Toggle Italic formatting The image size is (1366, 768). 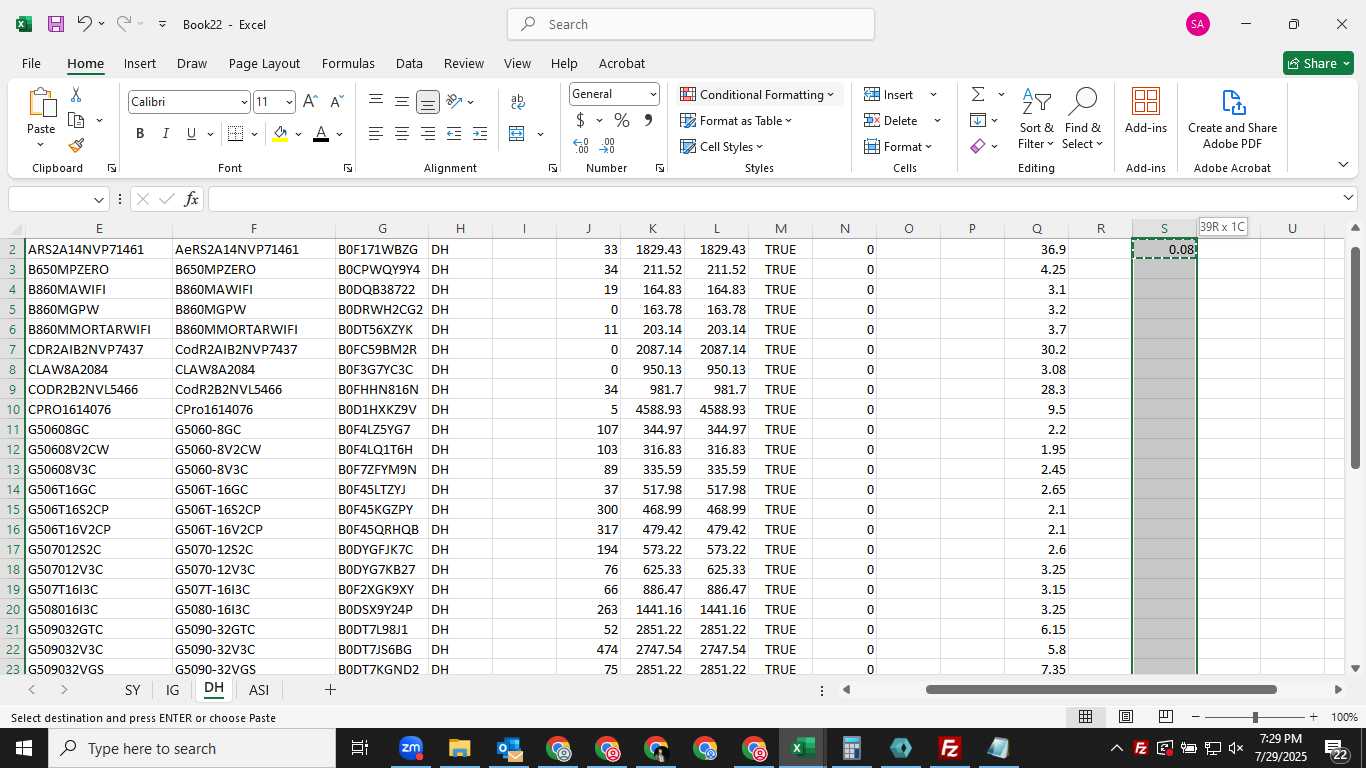tap(166, 134)
